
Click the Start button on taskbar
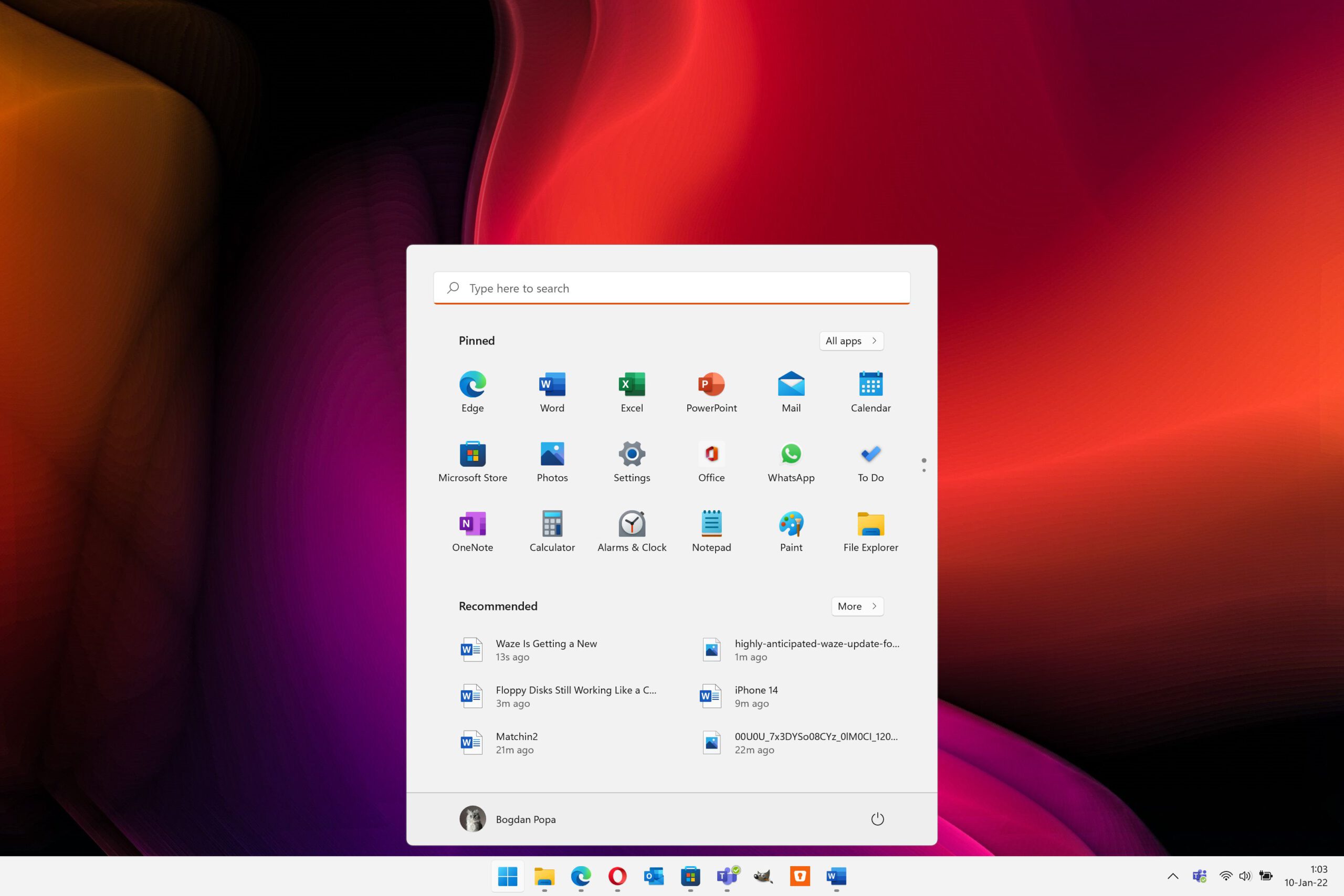(508, 876)
